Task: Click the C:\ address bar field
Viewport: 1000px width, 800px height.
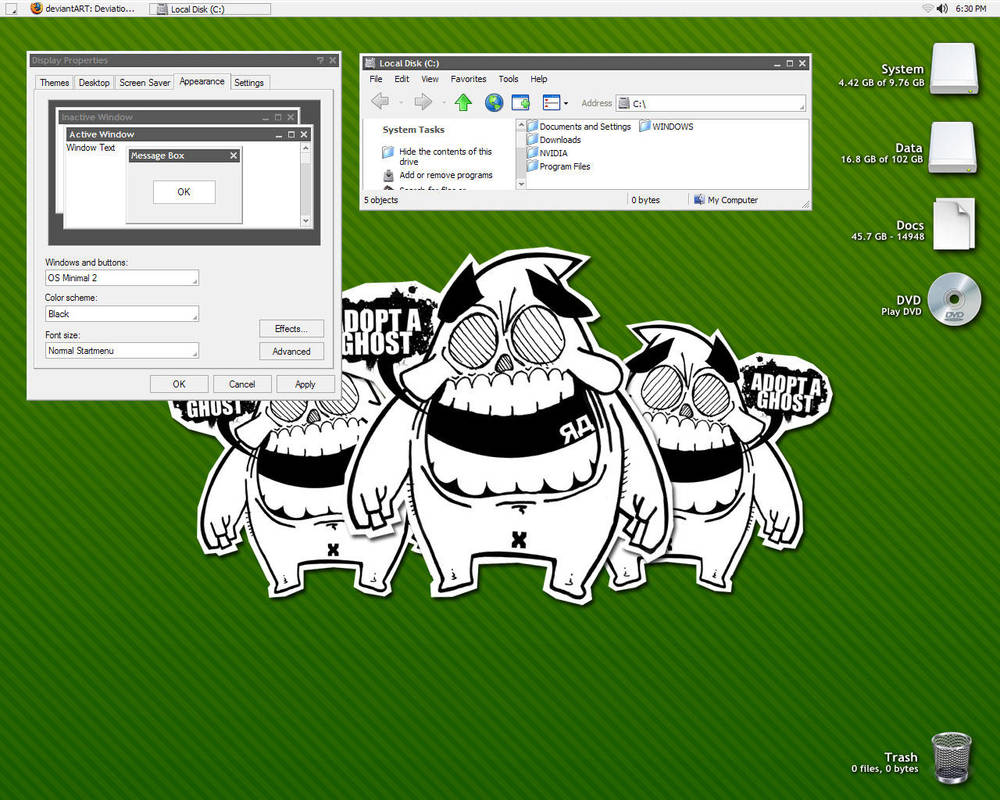Action: tap(711, 103)
